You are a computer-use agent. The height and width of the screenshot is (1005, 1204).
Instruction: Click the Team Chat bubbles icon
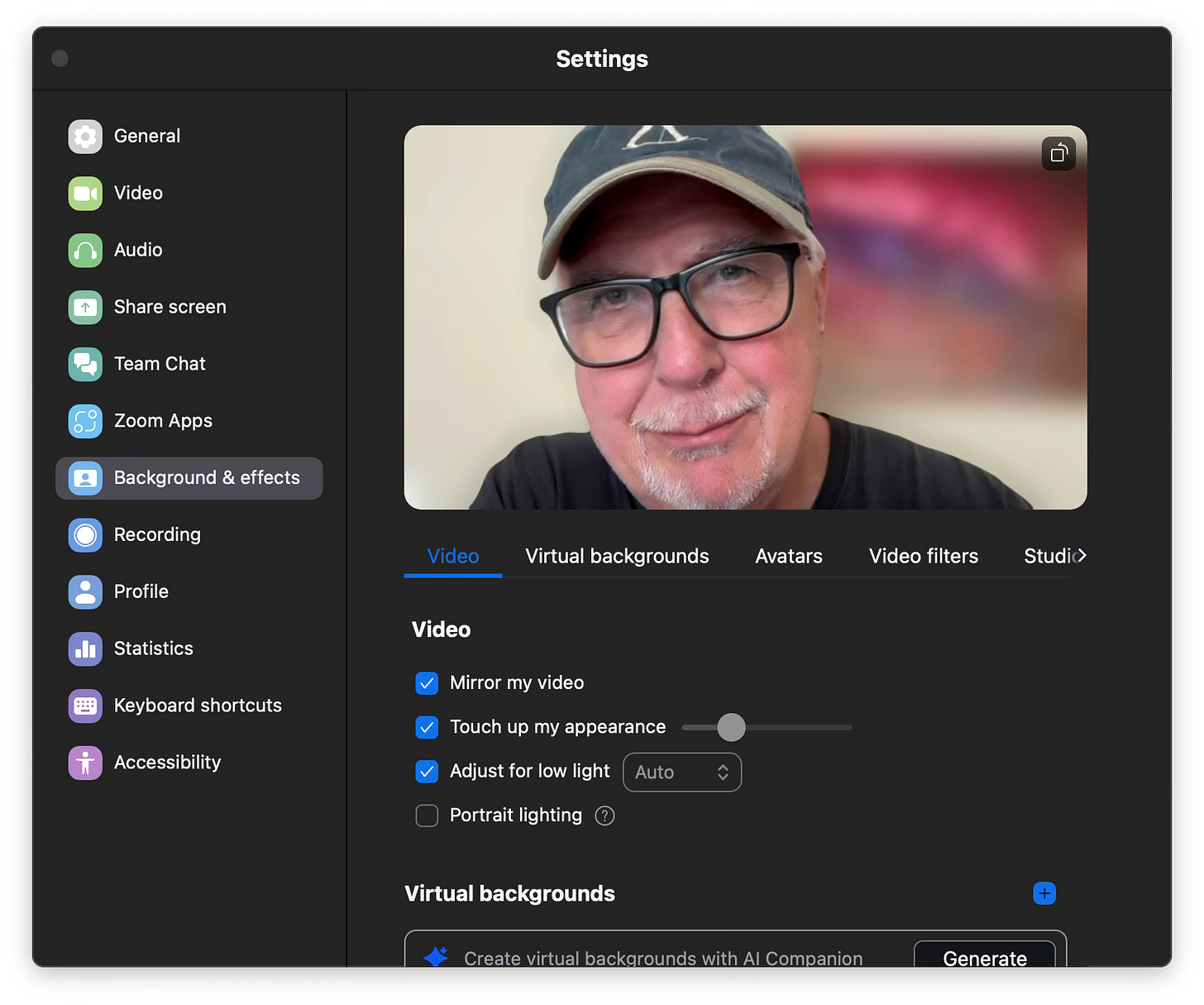click(85, 364)
